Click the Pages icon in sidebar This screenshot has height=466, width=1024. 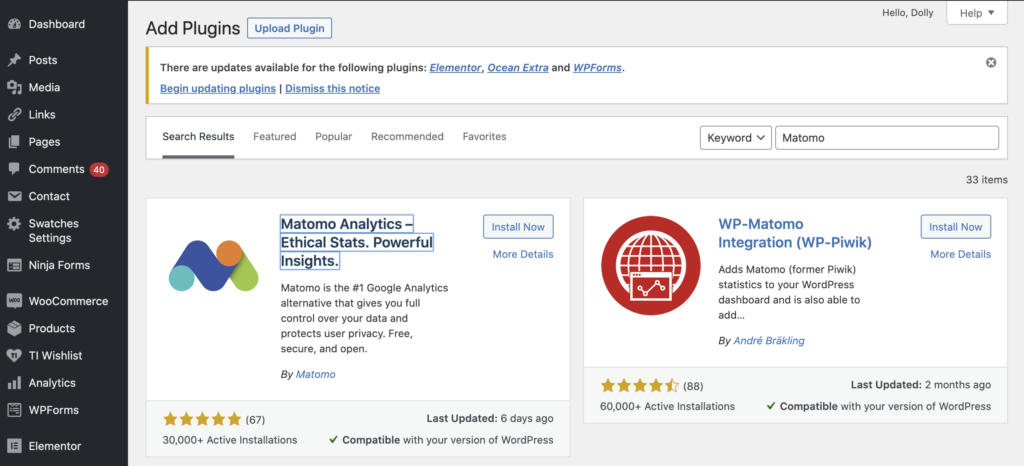pos(14,142)
